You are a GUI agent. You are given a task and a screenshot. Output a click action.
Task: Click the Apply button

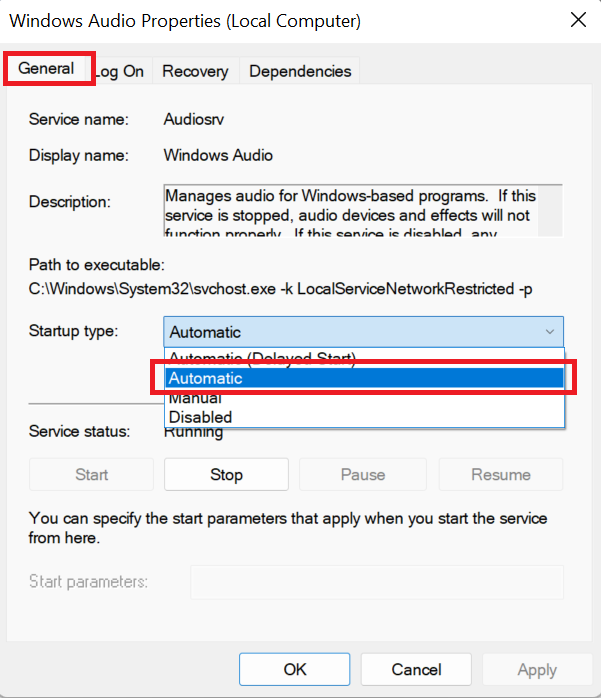coord(537,669)
